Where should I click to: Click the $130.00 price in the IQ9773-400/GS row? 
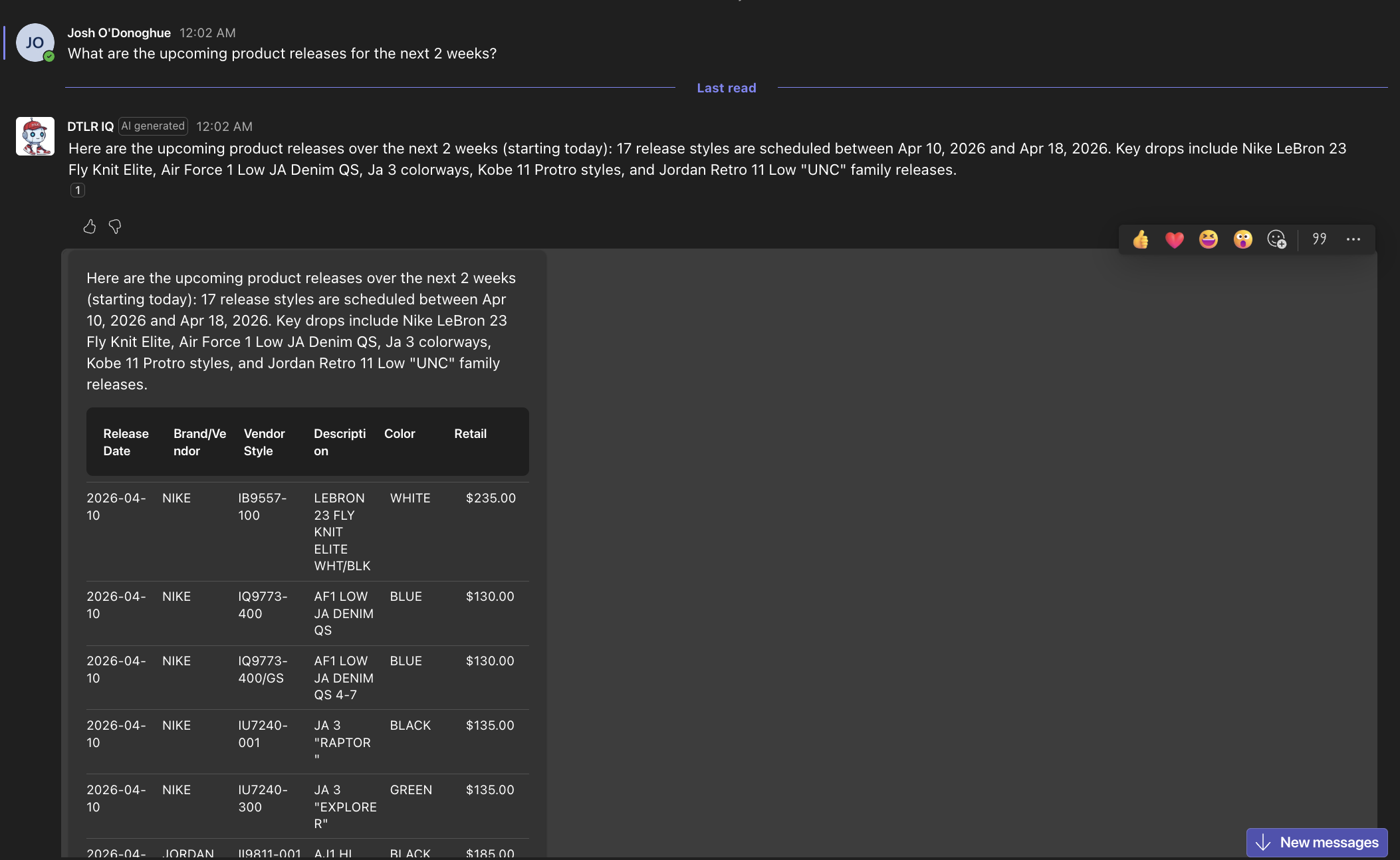click(490, 661)
